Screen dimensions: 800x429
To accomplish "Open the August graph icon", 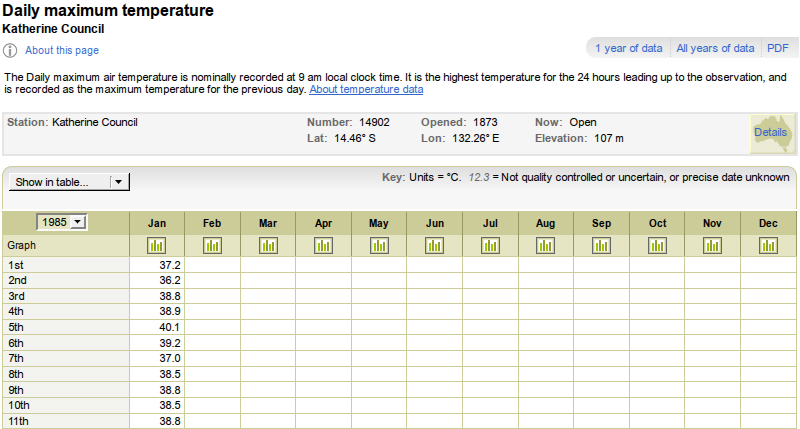I will 546,246.
